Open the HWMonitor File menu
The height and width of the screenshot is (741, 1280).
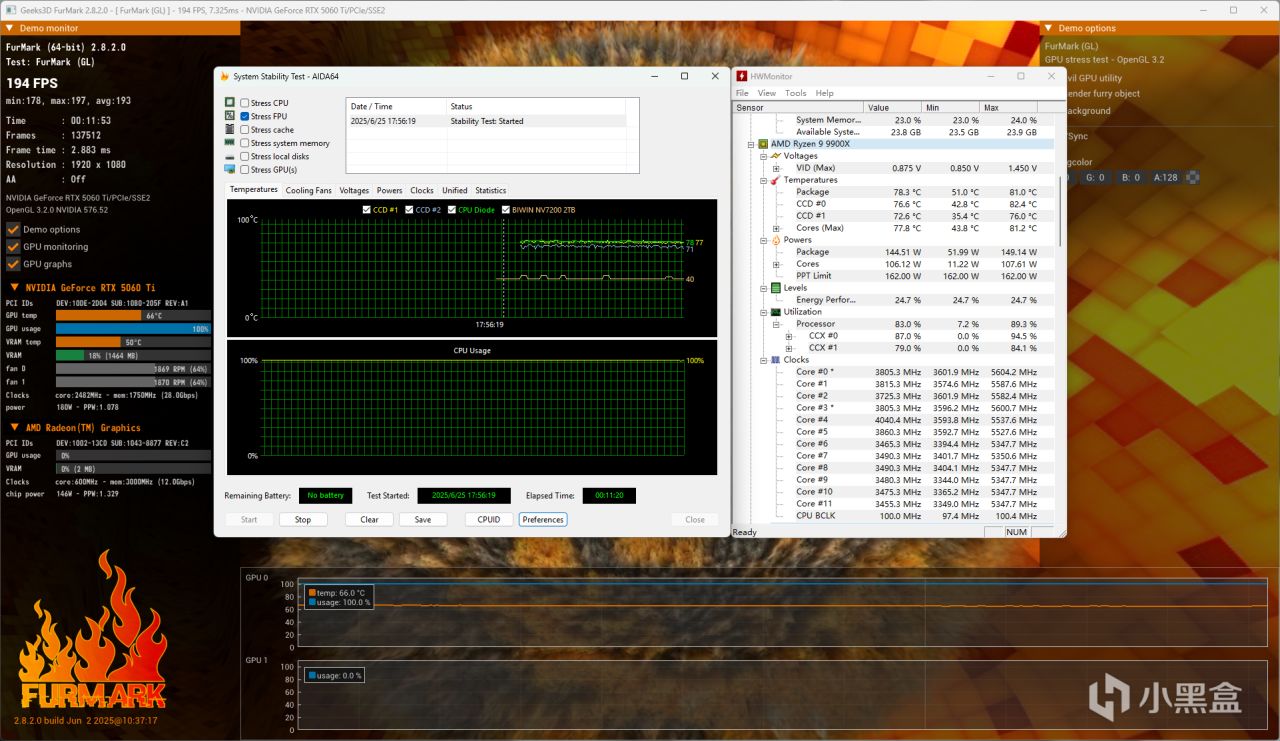(742, 93)
